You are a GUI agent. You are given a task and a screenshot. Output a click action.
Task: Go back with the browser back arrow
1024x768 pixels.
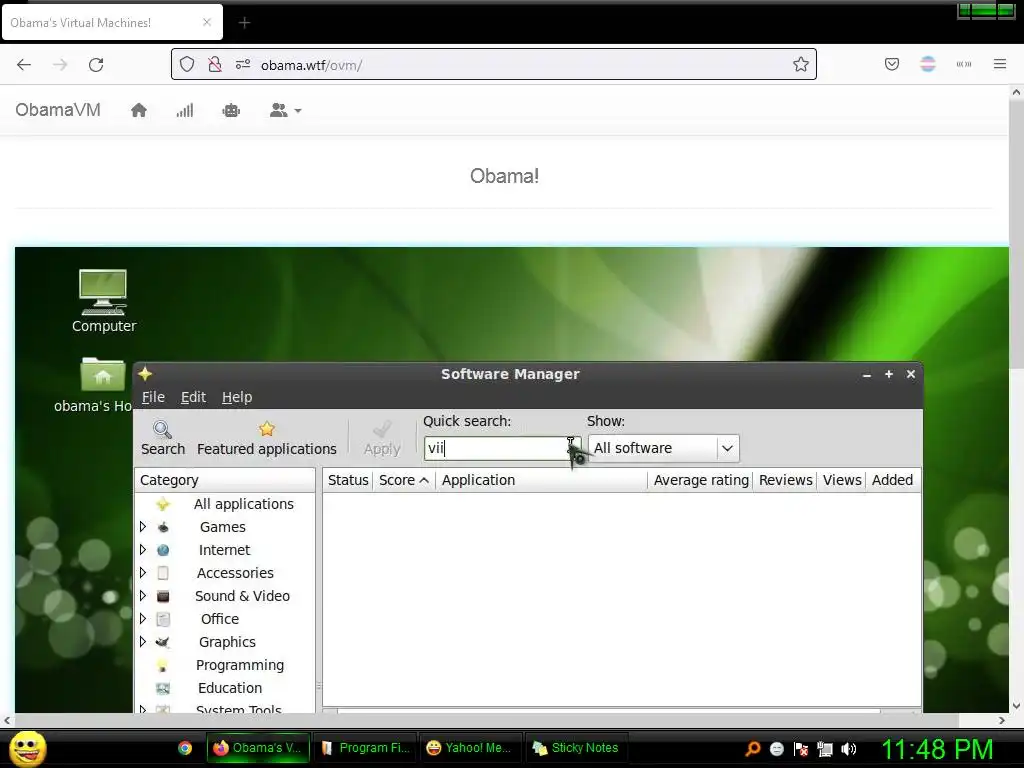tap(24, 65)
